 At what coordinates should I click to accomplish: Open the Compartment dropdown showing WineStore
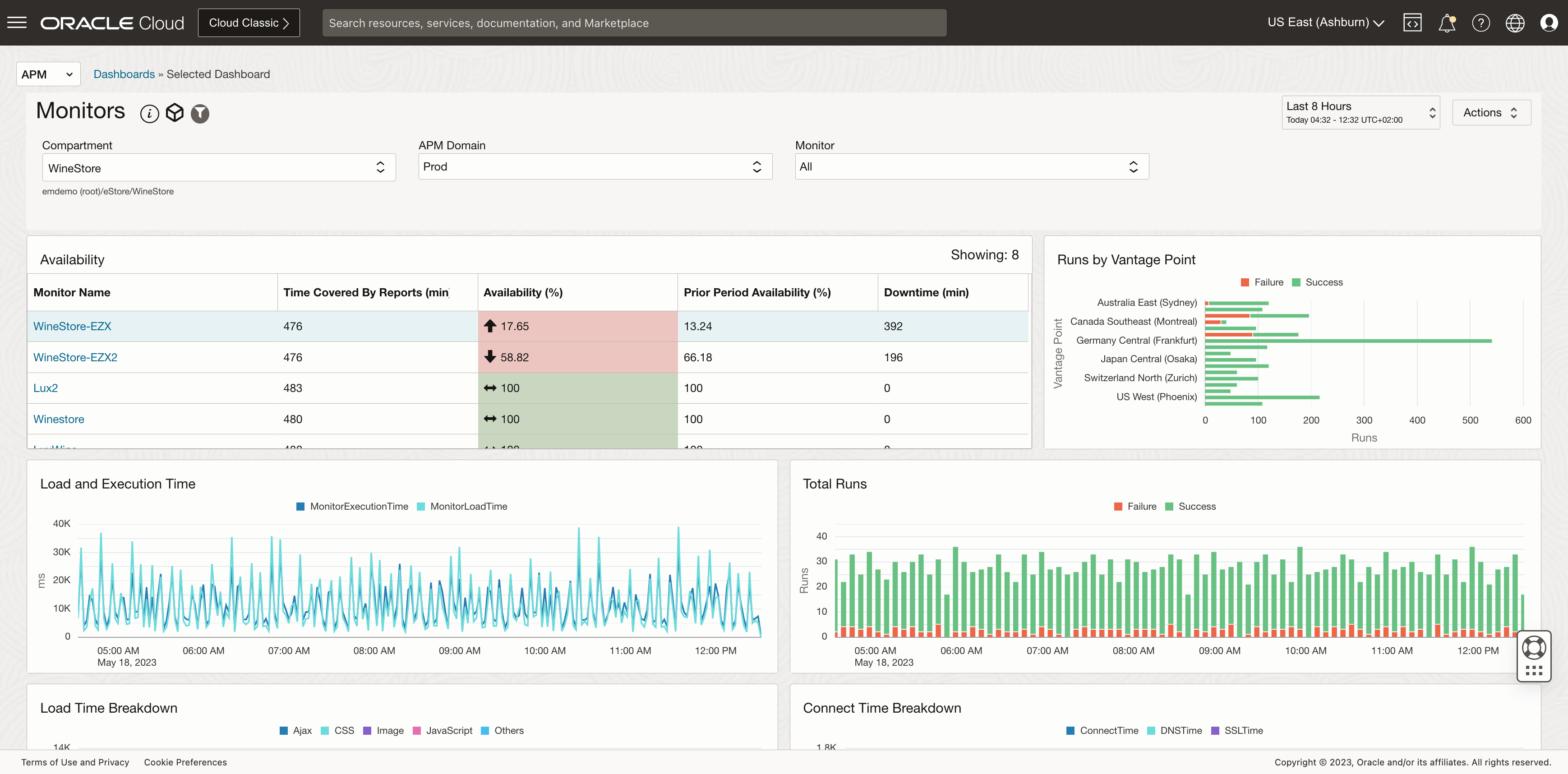coord(218,167)
